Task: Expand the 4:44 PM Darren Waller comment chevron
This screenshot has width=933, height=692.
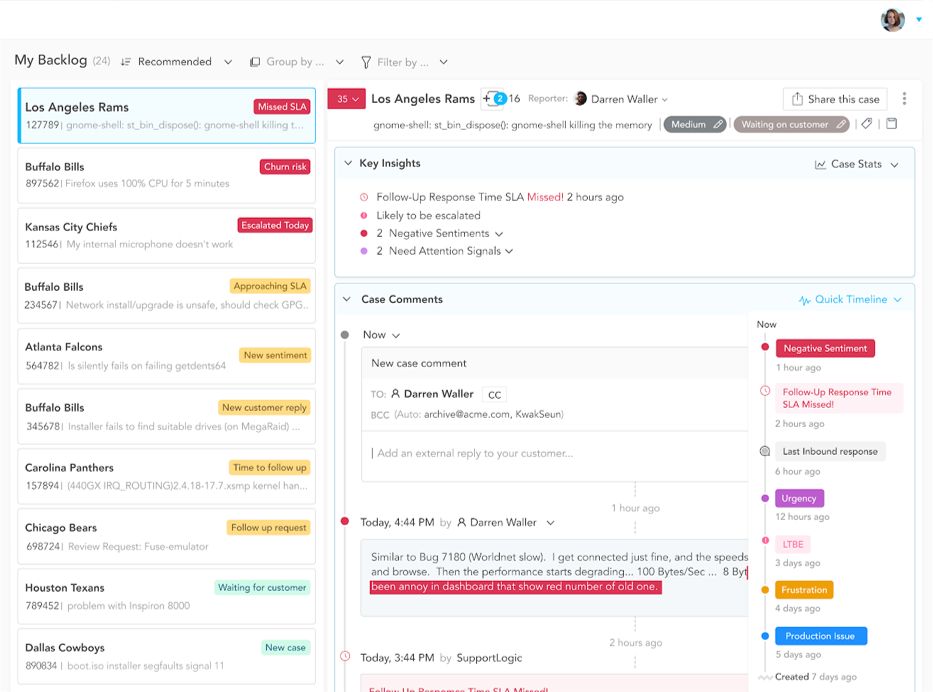Action: pos(550,523)
